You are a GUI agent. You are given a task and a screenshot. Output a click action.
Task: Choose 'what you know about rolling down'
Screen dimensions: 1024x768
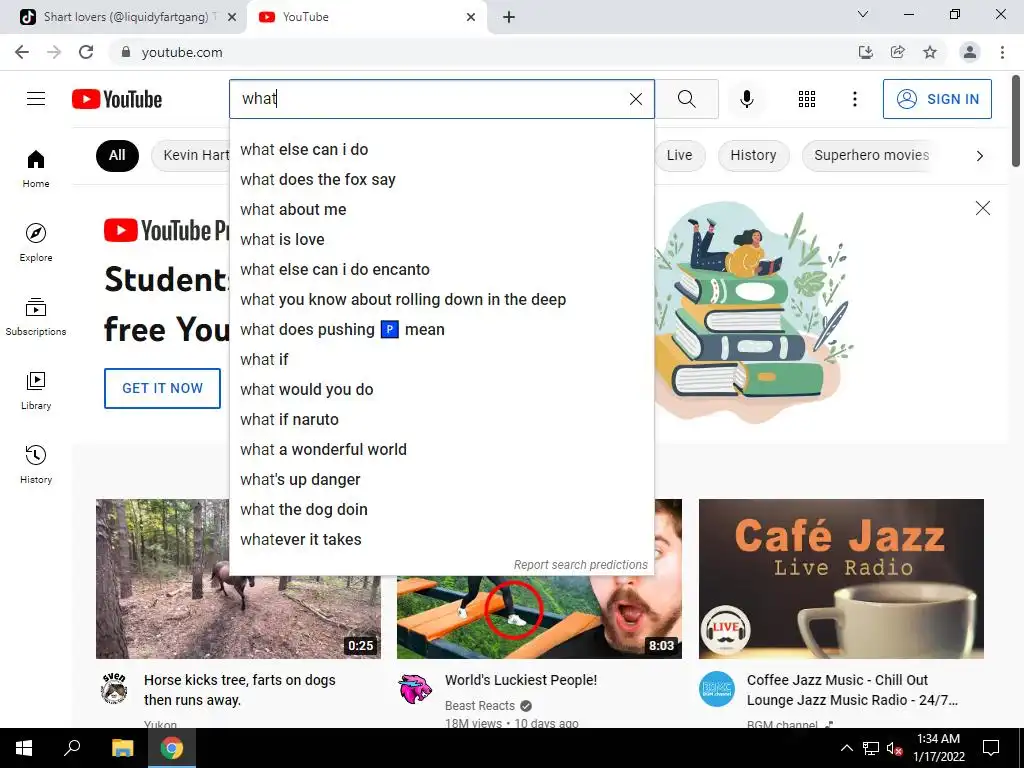point(441,300)
